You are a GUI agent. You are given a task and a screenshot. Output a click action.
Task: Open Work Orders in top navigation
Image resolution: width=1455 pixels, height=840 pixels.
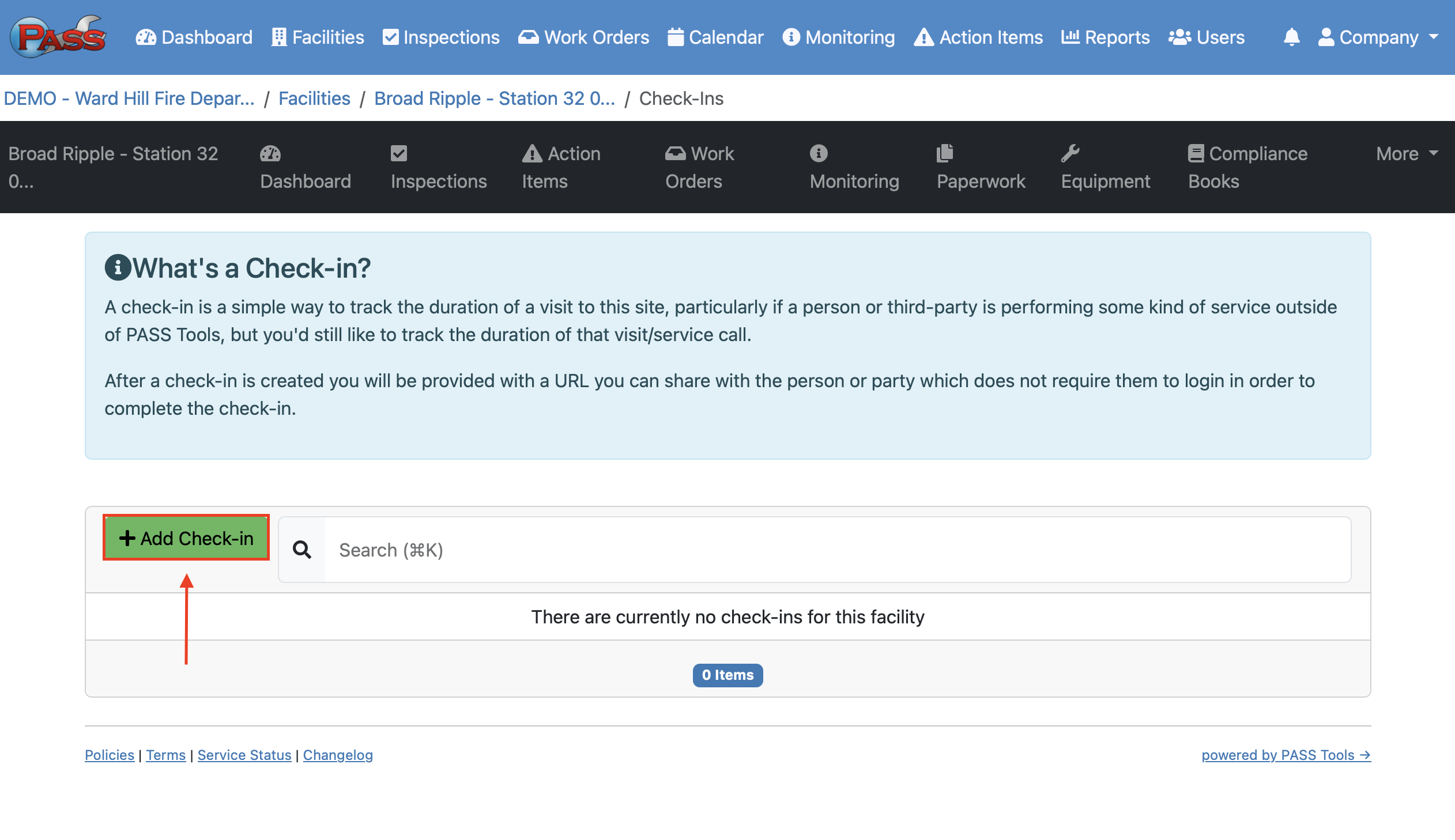click(x=583, y=37)
